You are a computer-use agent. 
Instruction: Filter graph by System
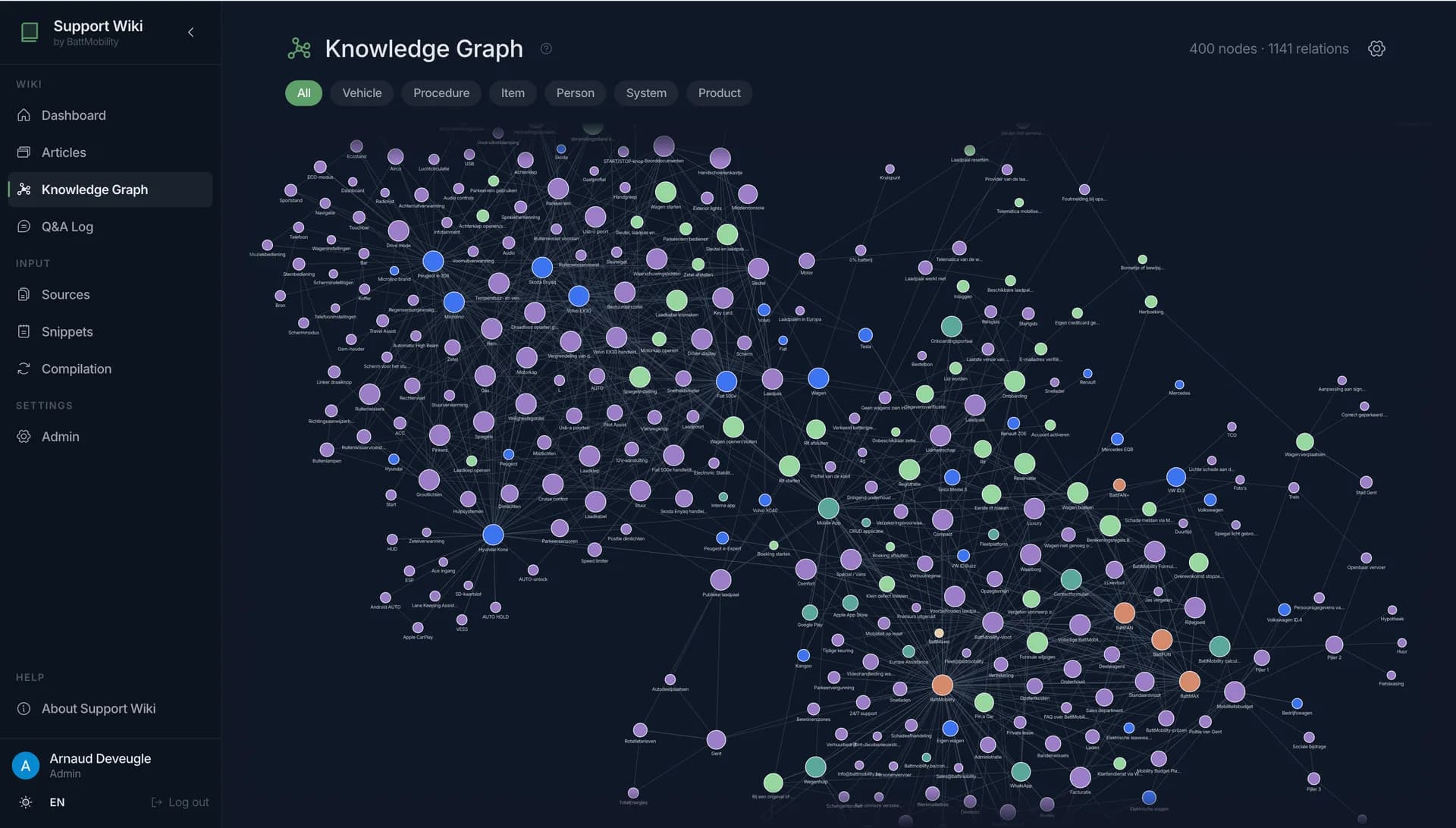point(646,93)
